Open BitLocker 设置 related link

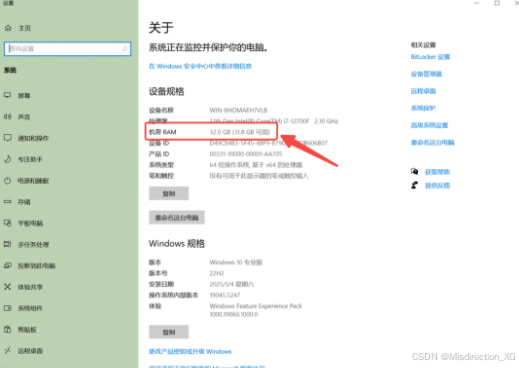tap(430, 57)
